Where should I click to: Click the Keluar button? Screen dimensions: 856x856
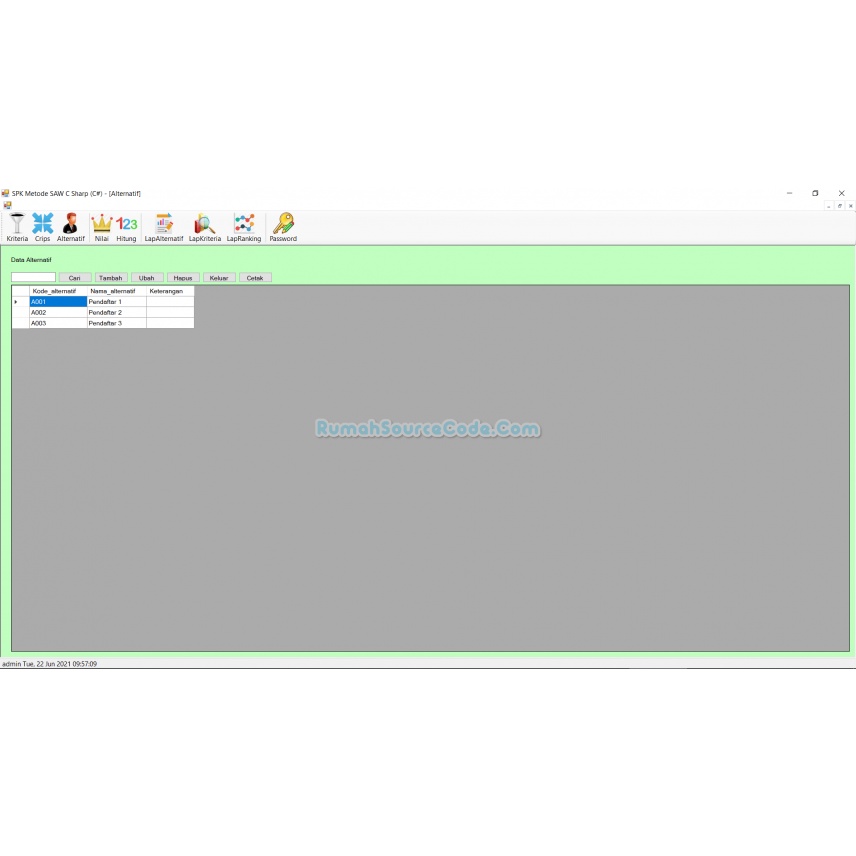click(219, 278)
